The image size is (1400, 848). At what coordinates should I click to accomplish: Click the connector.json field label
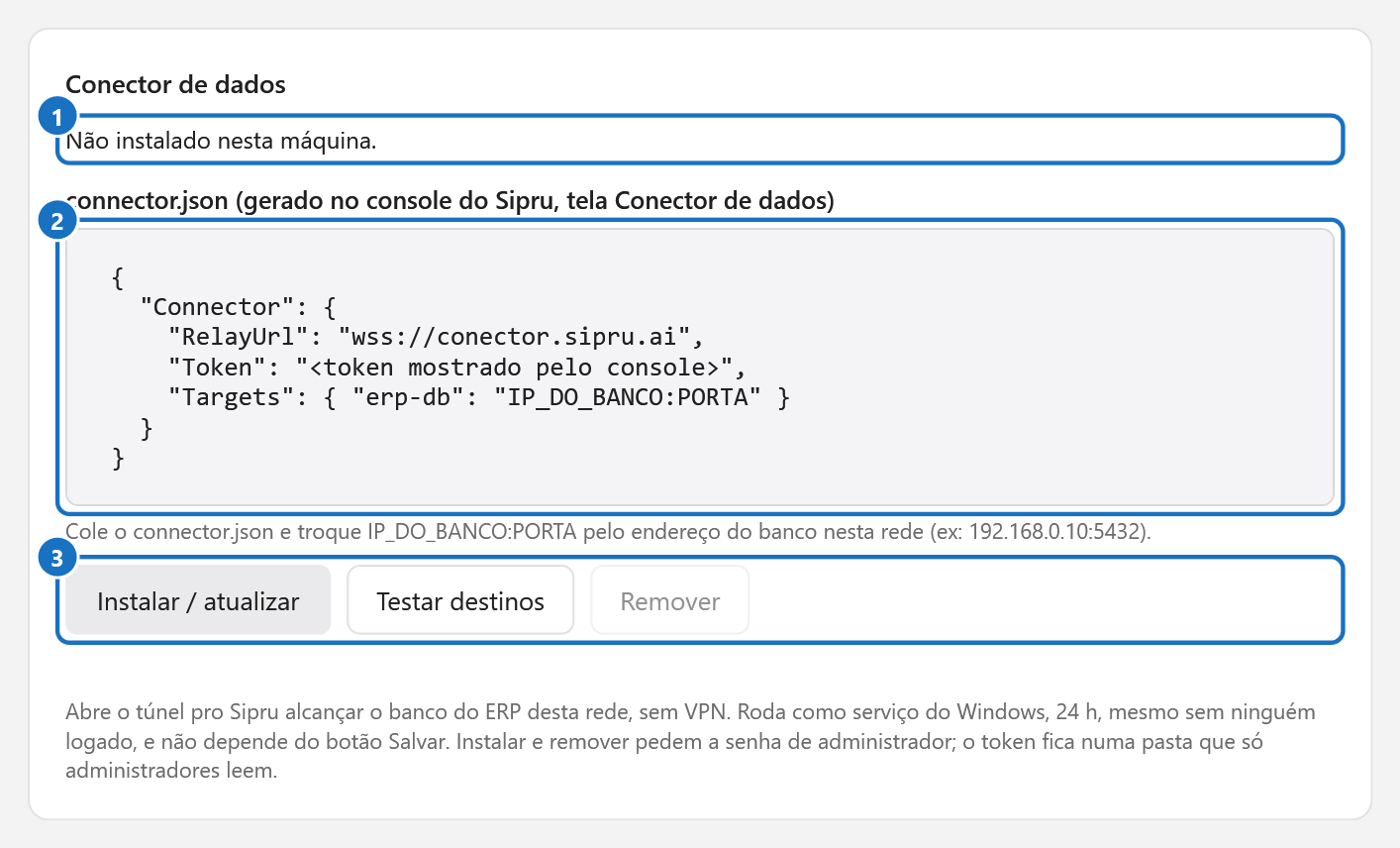pyautogui.click(x=450, y=201)
